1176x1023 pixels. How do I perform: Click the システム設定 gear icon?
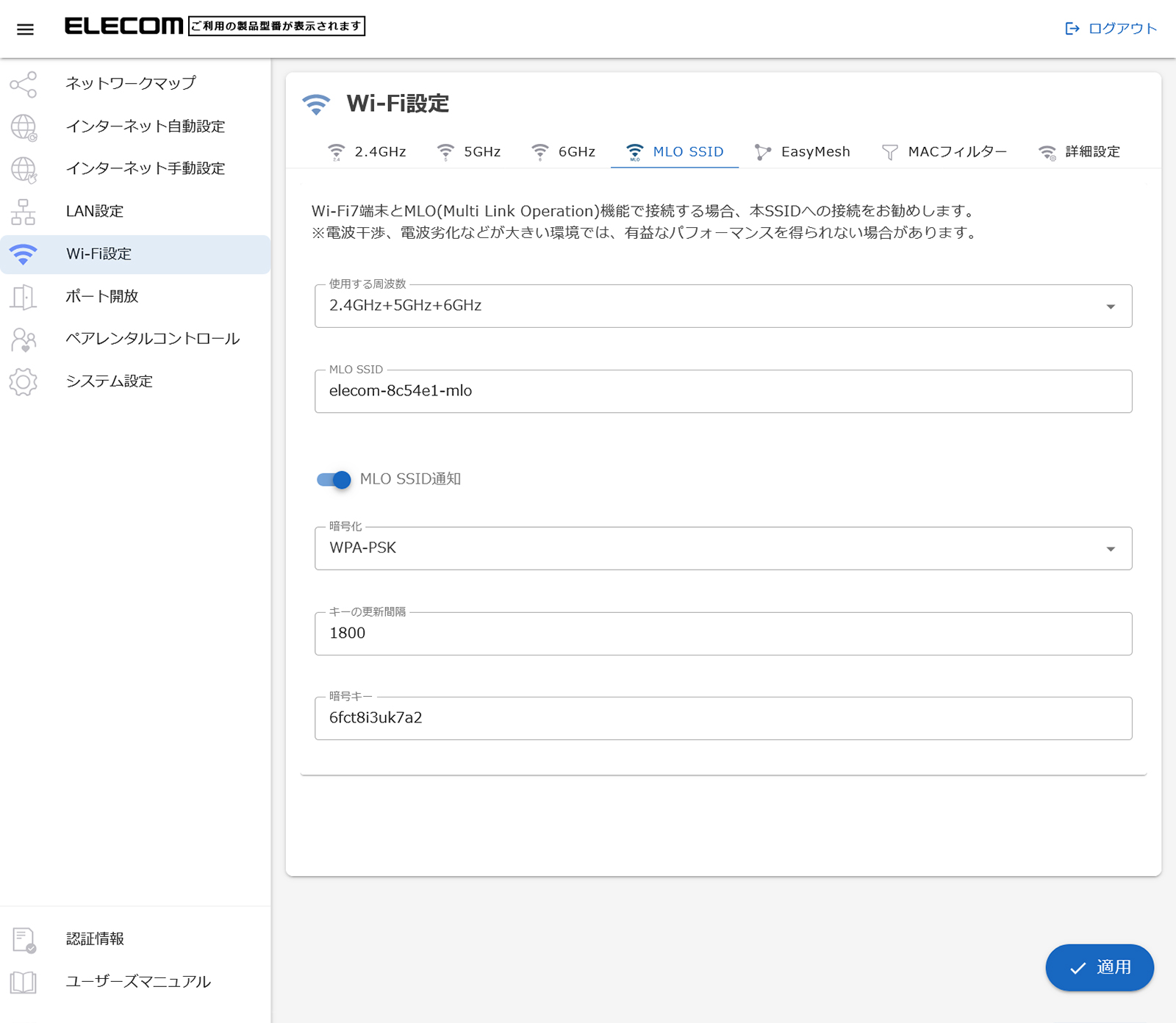pos(24,382)
